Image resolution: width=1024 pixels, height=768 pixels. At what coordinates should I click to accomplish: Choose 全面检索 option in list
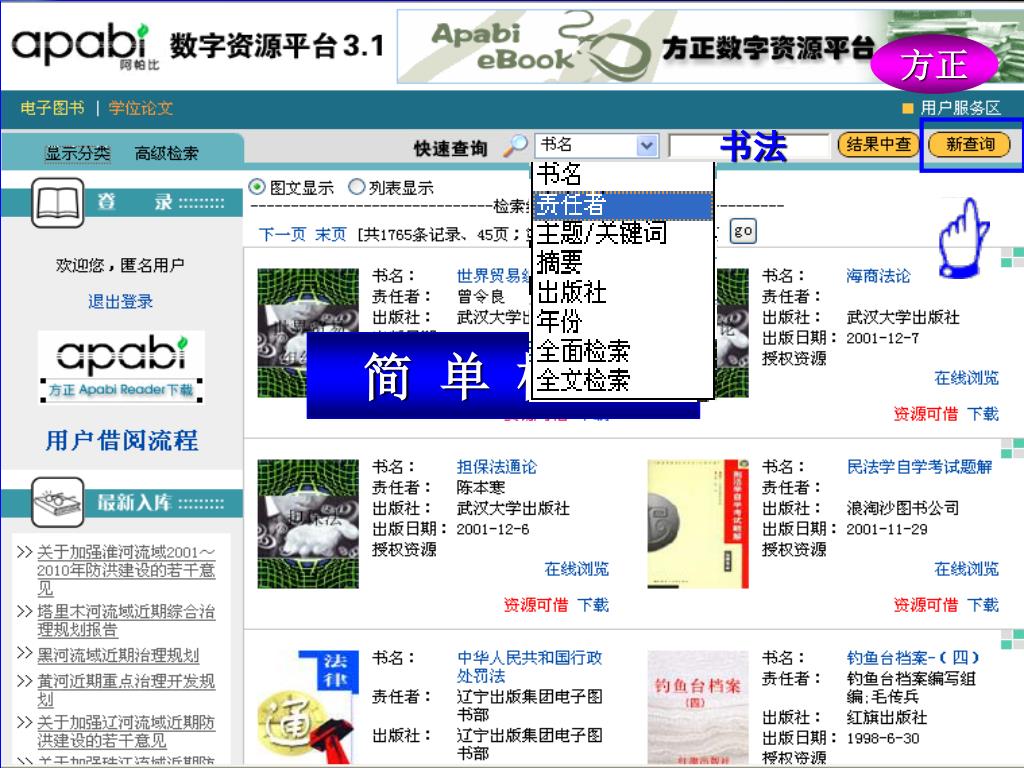pos(623,351)
